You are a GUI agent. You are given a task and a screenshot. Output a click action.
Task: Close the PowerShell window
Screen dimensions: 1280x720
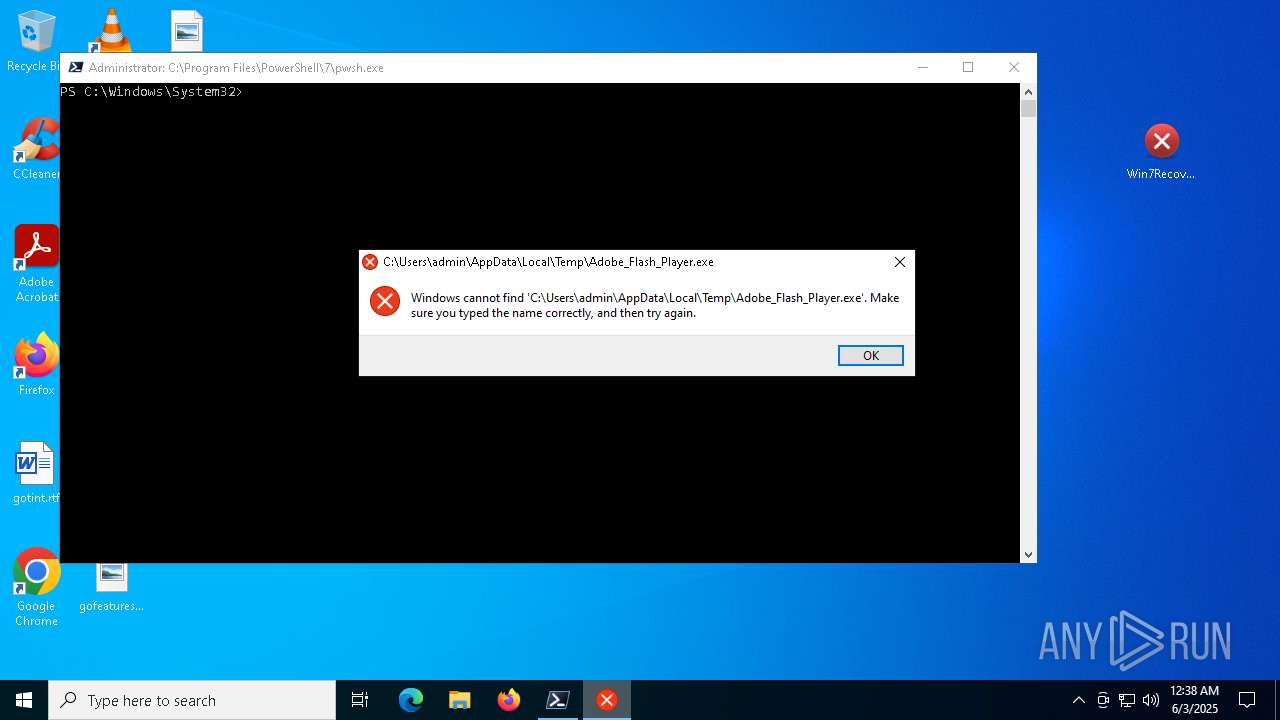click(1014, 67)
